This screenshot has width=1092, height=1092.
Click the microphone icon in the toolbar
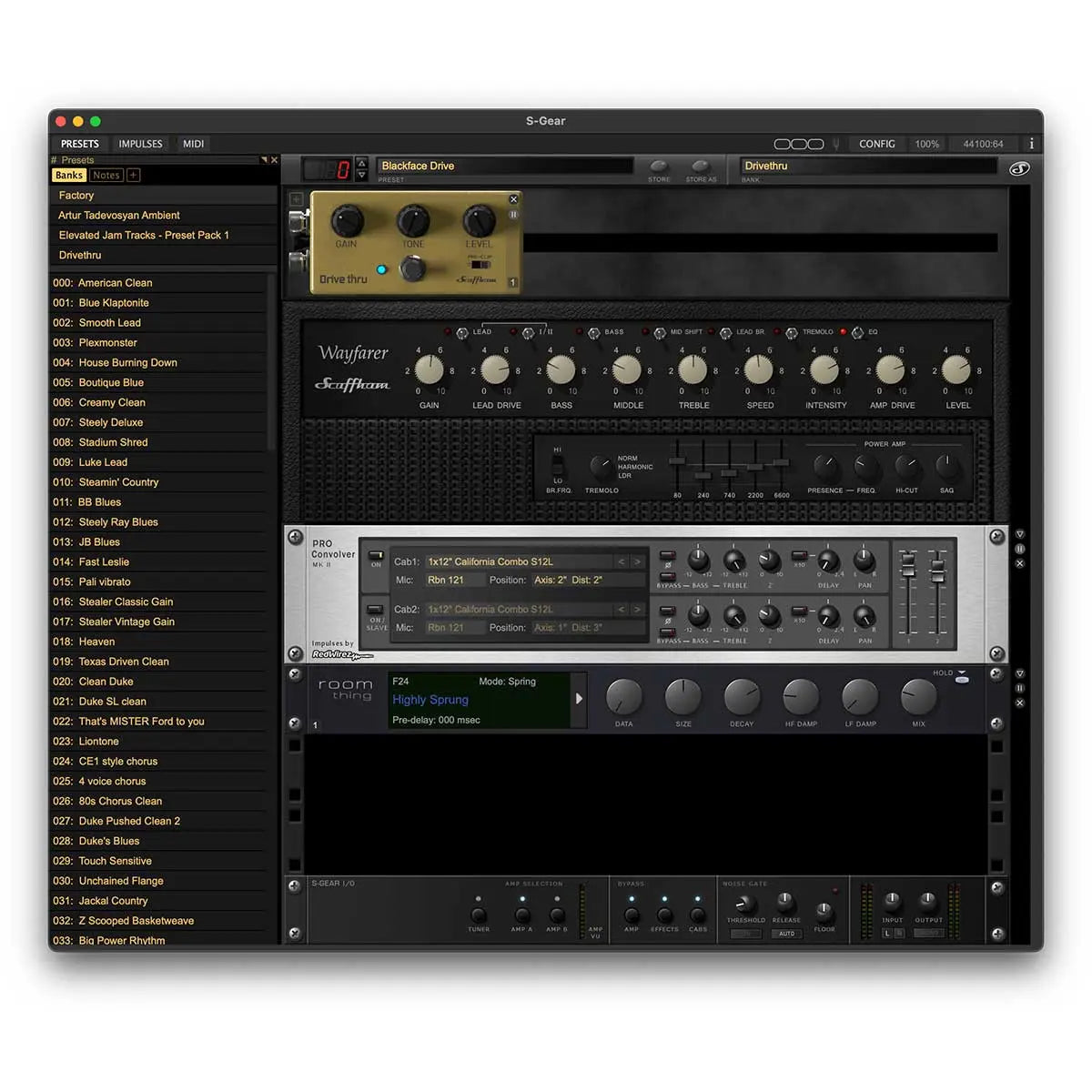837,143
